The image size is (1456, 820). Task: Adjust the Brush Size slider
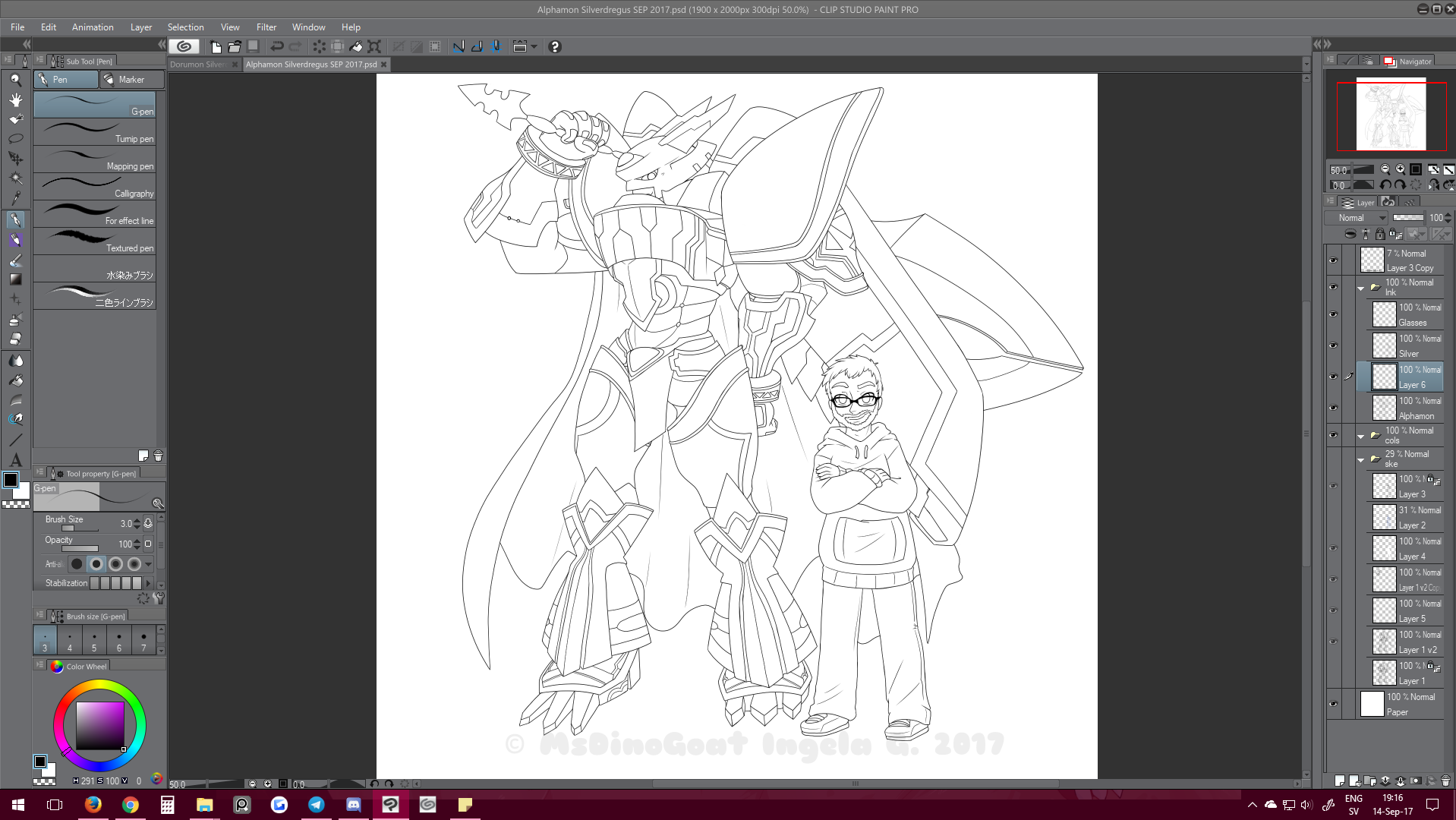80,528
